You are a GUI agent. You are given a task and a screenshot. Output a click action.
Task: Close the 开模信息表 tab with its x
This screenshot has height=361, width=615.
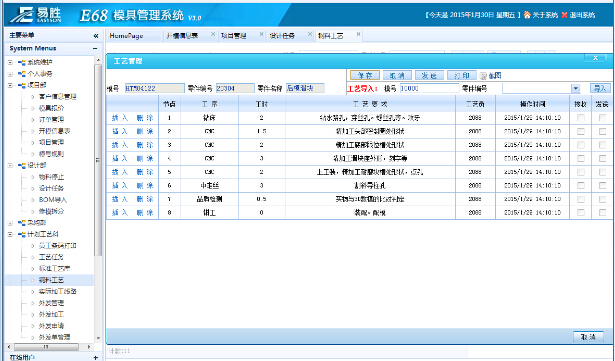pos(213,34)
